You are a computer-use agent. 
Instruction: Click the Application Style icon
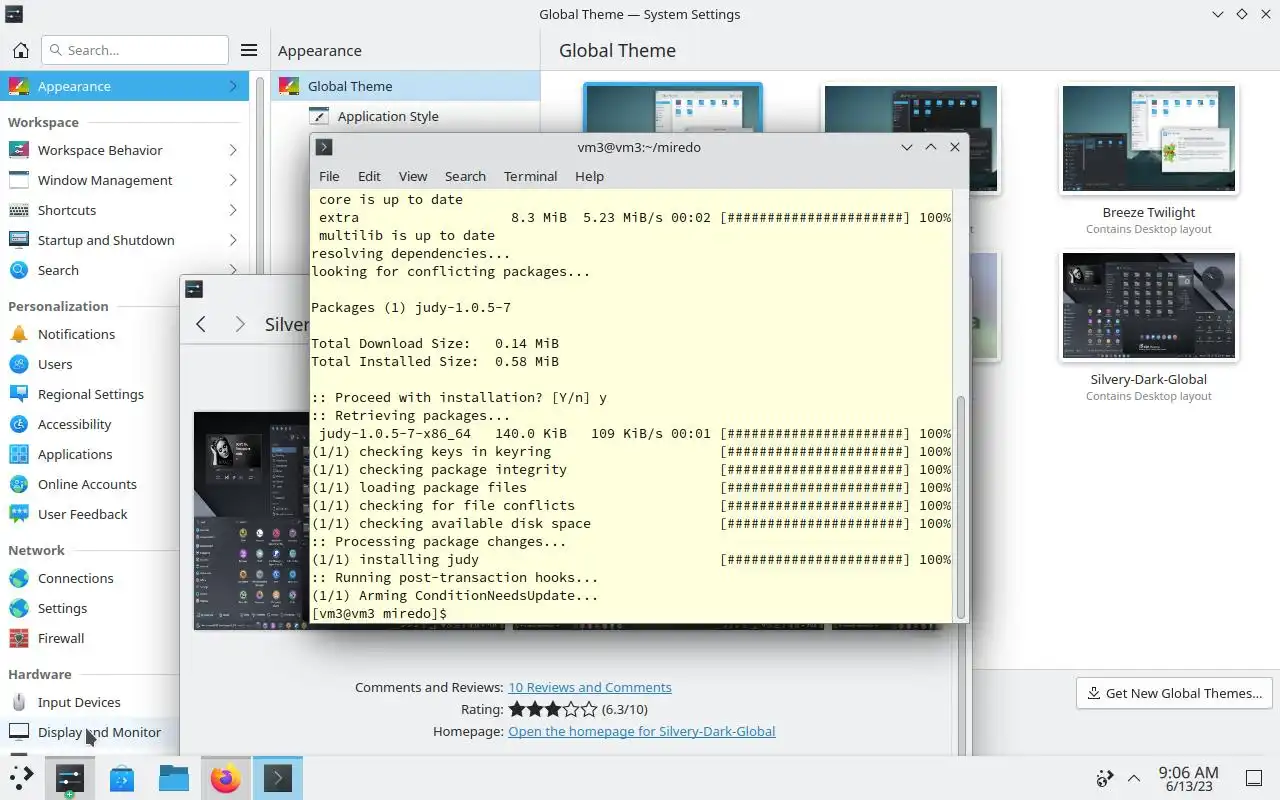click(319, 116)
